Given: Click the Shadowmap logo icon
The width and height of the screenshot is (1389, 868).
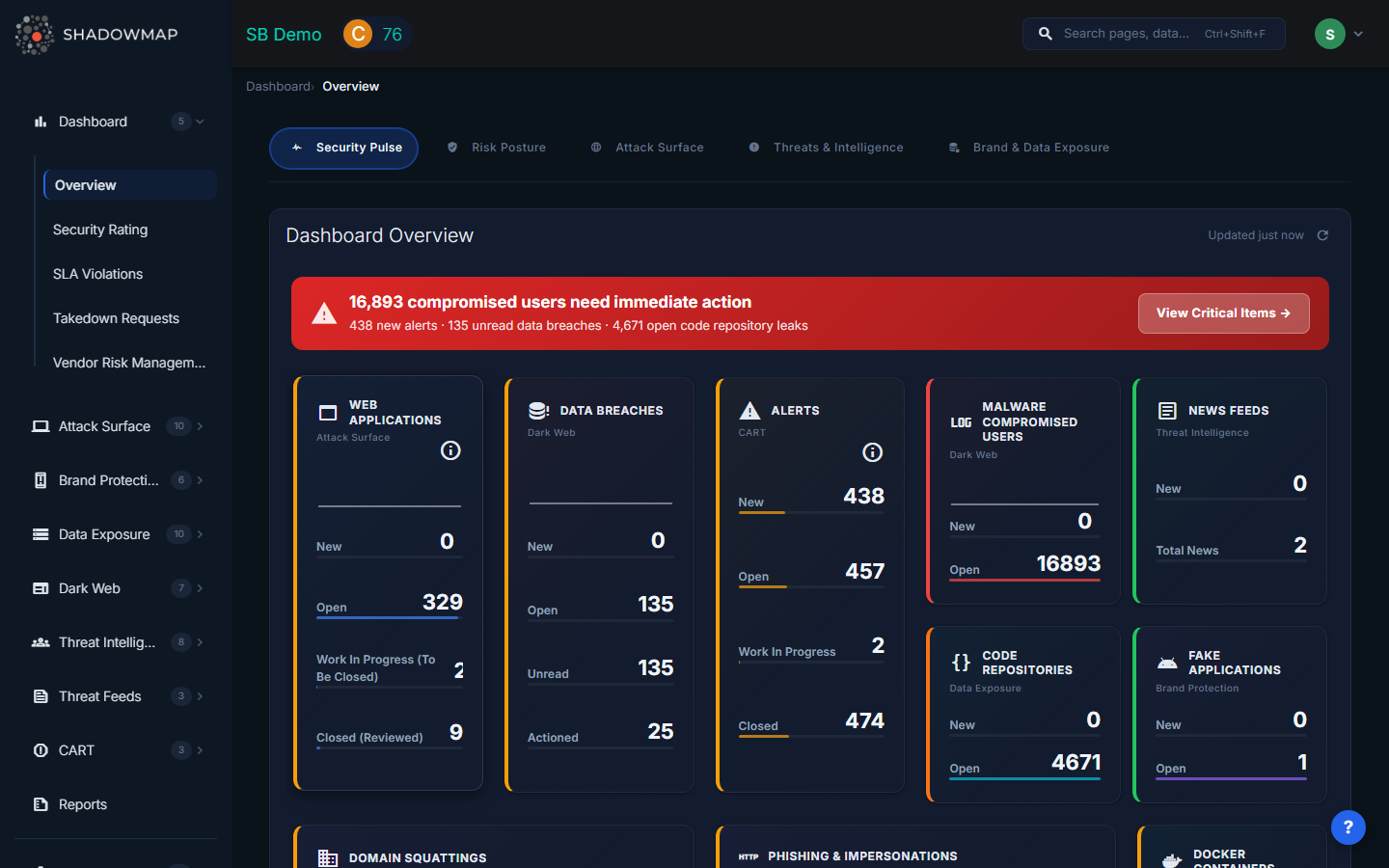Looking at the screenshot, I should [34, 34].
